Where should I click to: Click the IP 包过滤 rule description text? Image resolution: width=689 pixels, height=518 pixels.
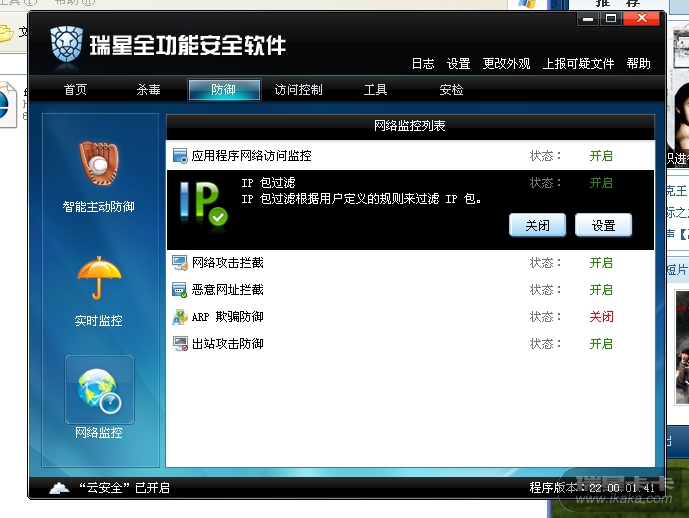361,199
